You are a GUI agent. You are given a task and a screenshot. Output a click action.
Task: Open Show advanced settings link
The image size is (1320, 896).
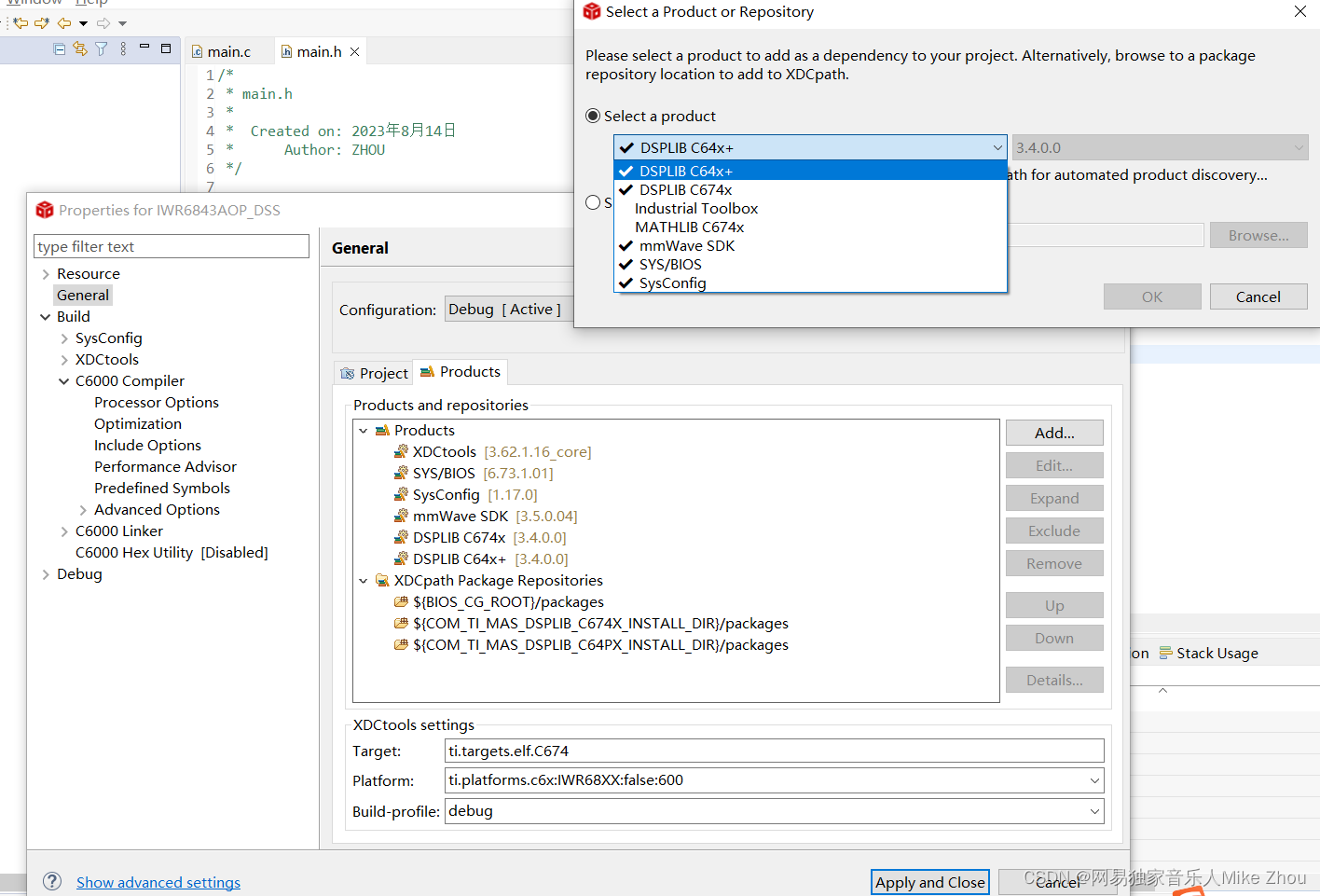pos(158,882)
